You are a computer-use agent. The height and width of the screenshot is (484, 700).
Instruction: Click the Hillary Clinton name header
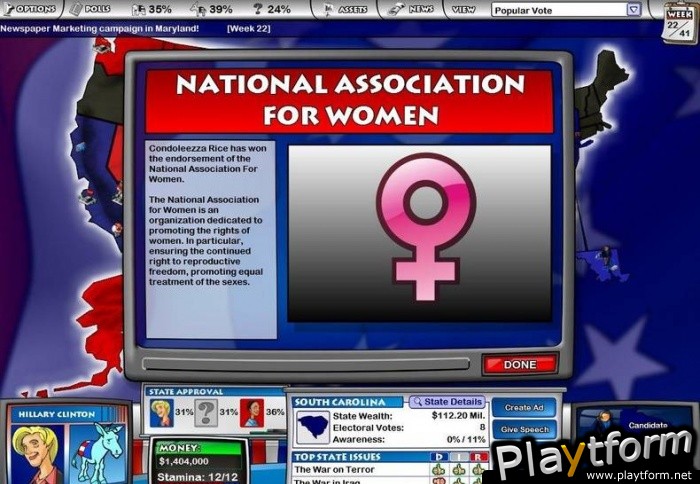[x=57, y=414]
